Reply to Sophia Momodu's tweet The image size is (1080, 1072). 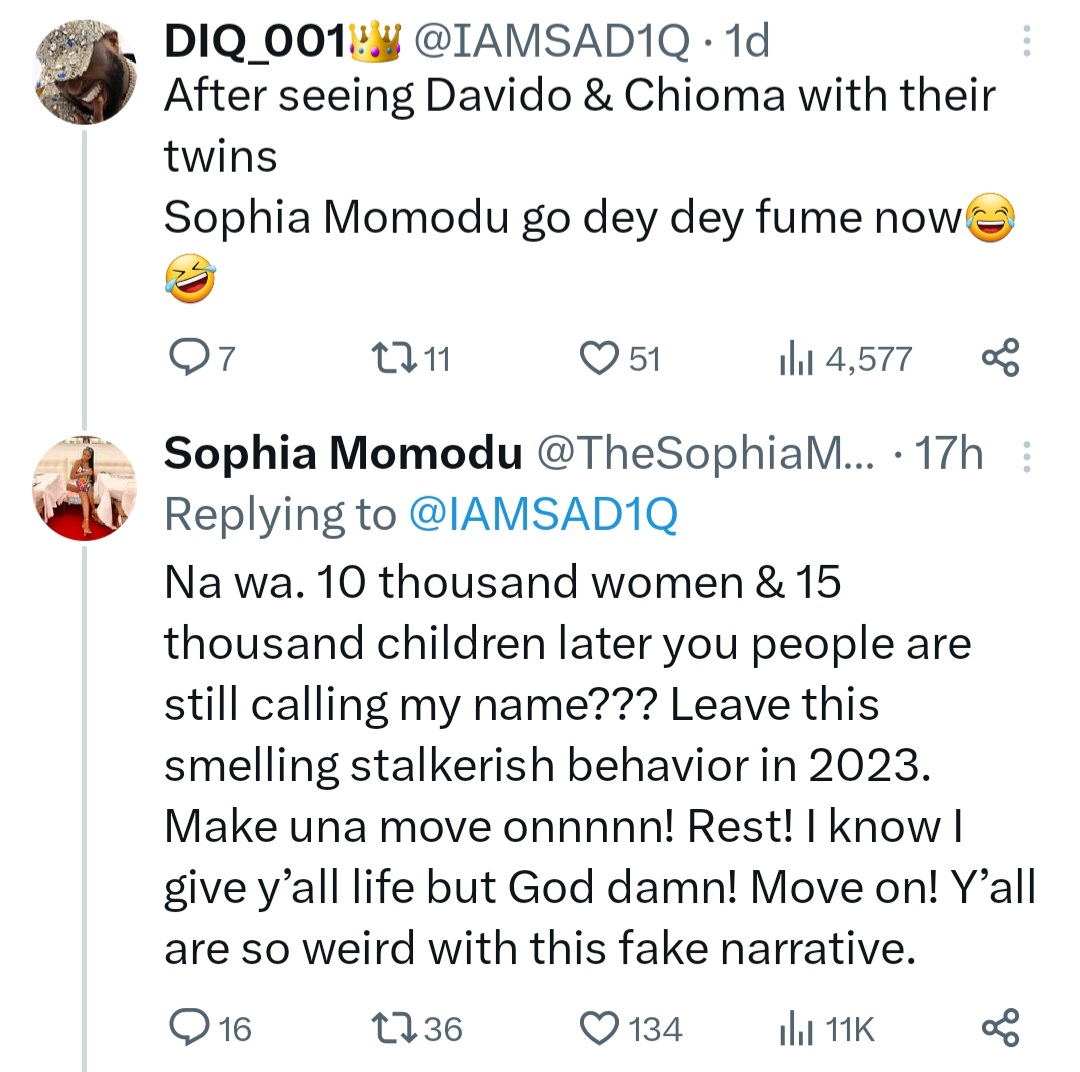coord(186,1027)
